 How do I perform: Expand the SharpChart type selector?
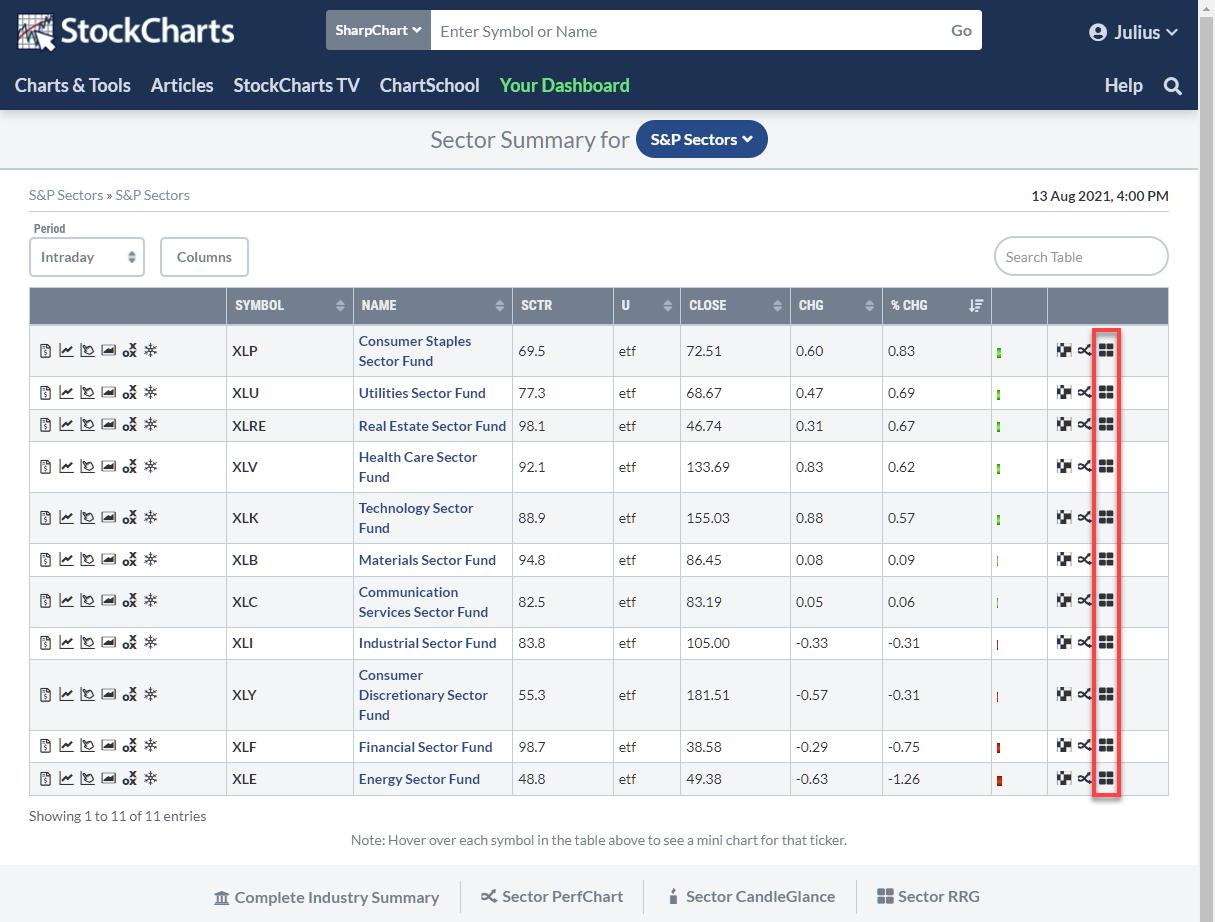point(378,31)
